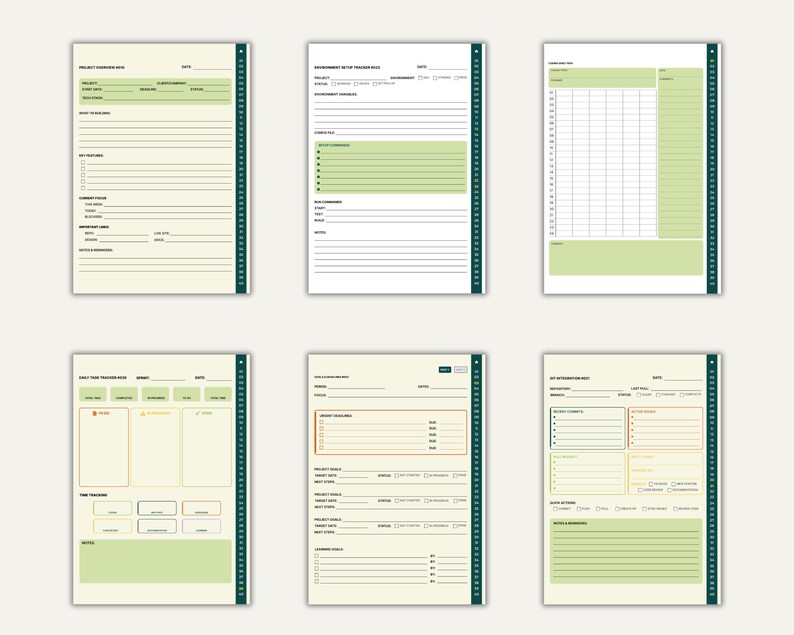The width and height of the screenshot is (794, 635).
Task: Check the Create PR quick action box
Action: click(617, 508)
